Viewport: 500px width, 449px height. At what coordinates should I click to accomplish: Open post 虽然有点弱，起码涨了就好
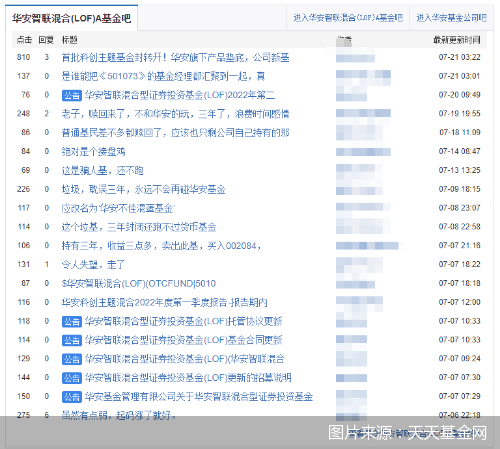pos(119,415)
